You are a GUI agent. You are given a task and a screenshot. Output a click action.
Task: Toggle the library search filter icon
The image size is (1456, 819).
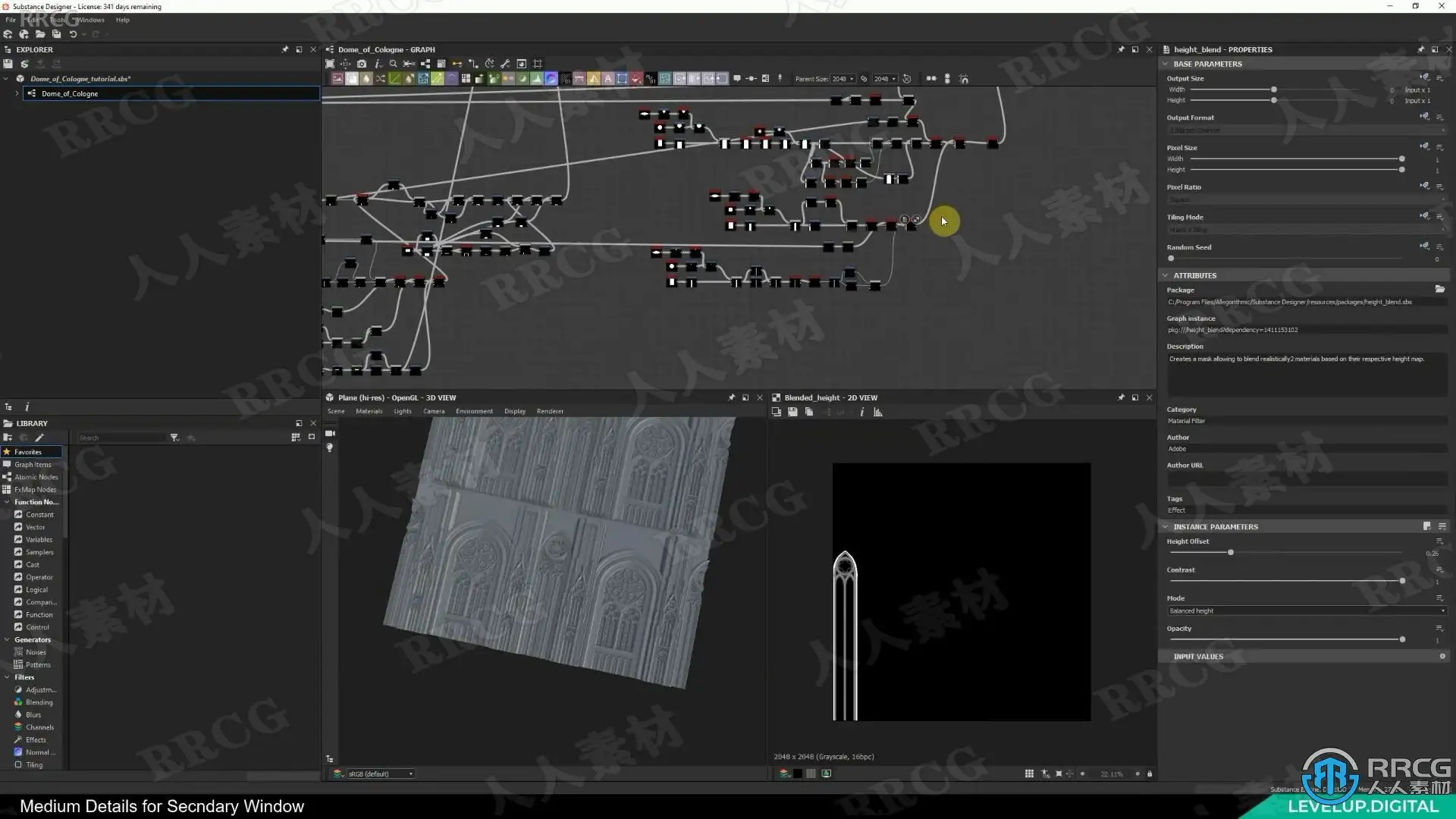tap(174, 438)
